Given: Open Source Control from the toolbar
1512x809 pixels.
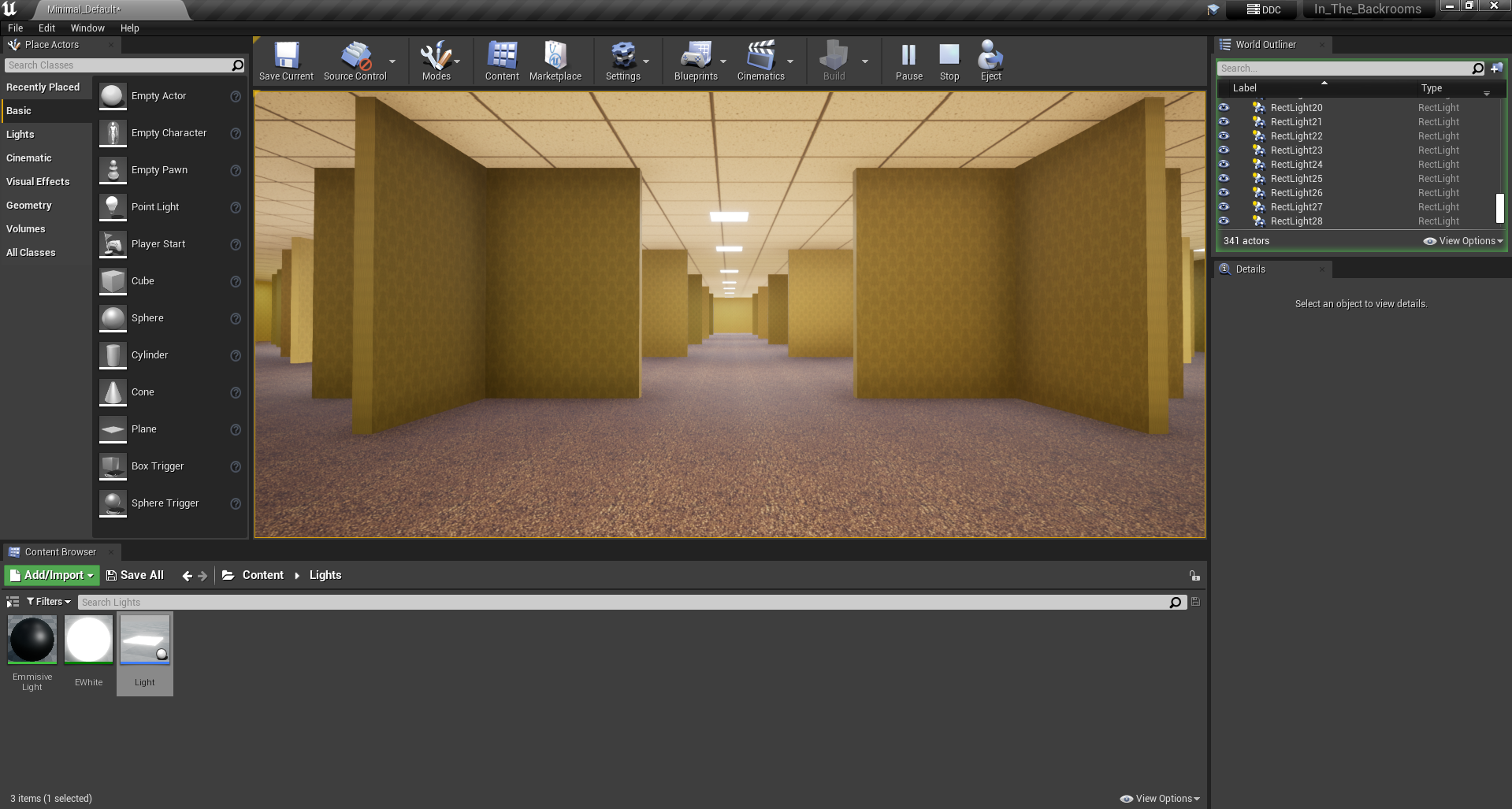Looking at the screenshot, I should click(x=355, y=61).
